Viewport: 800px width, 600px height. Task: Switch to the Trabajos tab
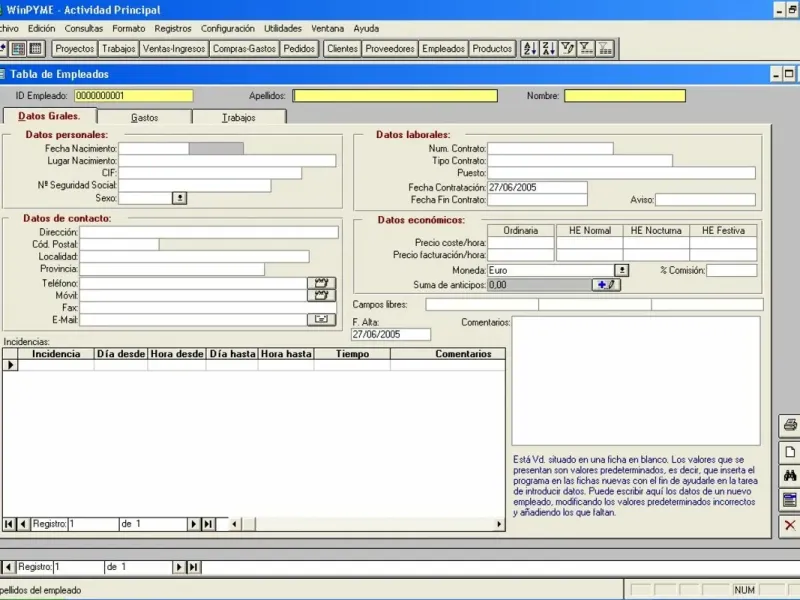coord(239,117)
